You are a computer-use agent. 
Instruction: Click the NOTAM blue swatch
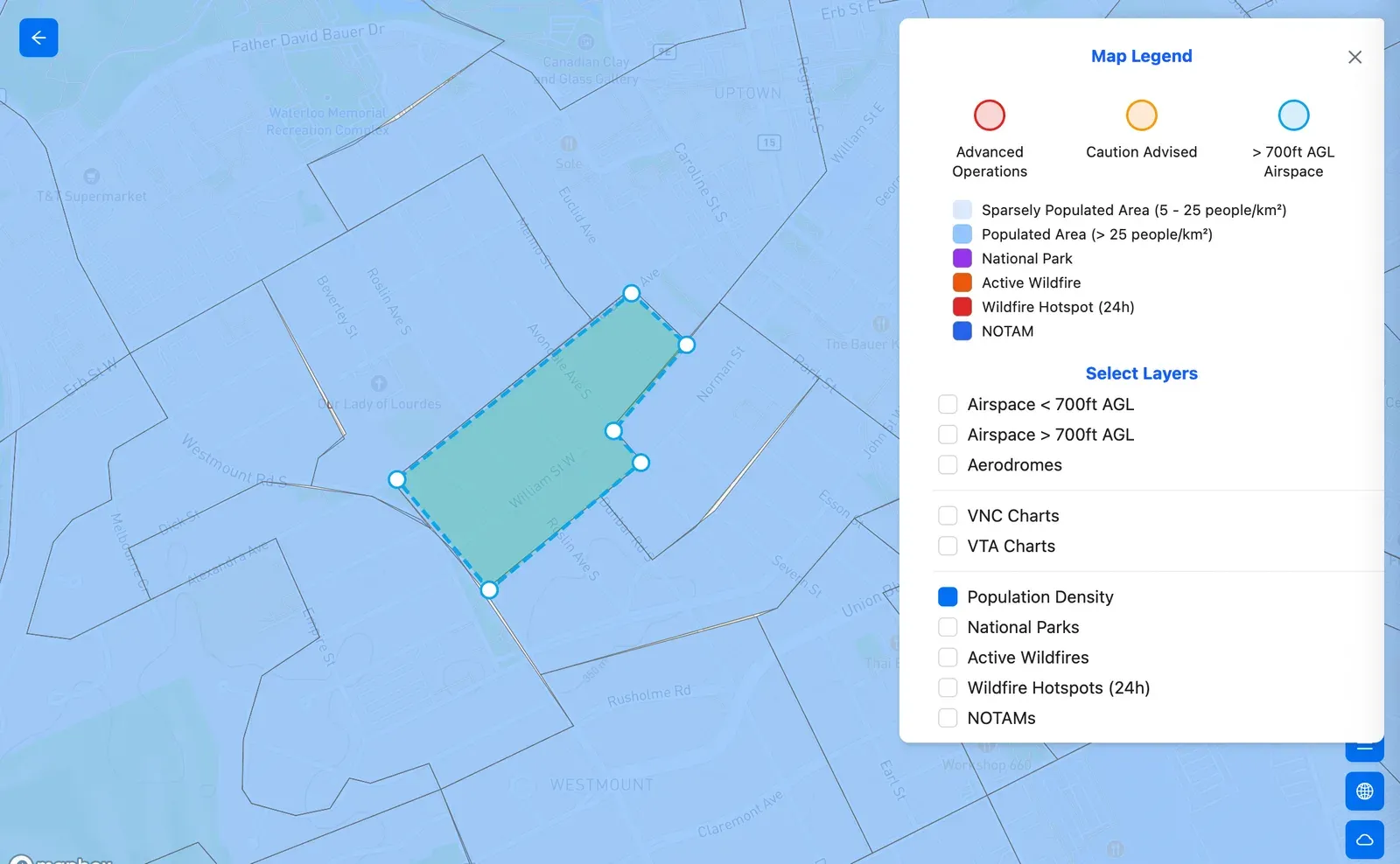coord(962,331)
